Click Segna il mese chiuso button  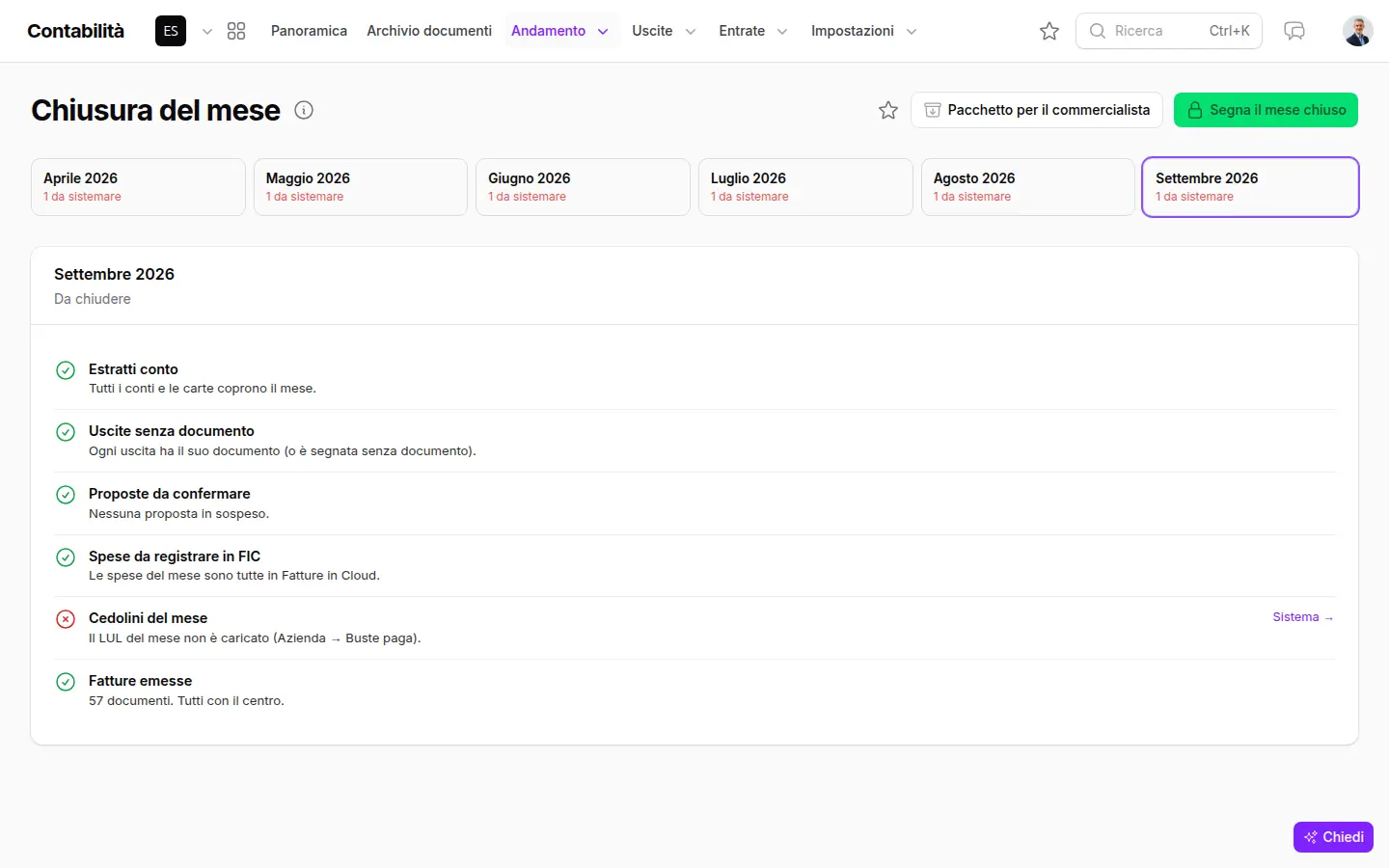(1266, 110)
